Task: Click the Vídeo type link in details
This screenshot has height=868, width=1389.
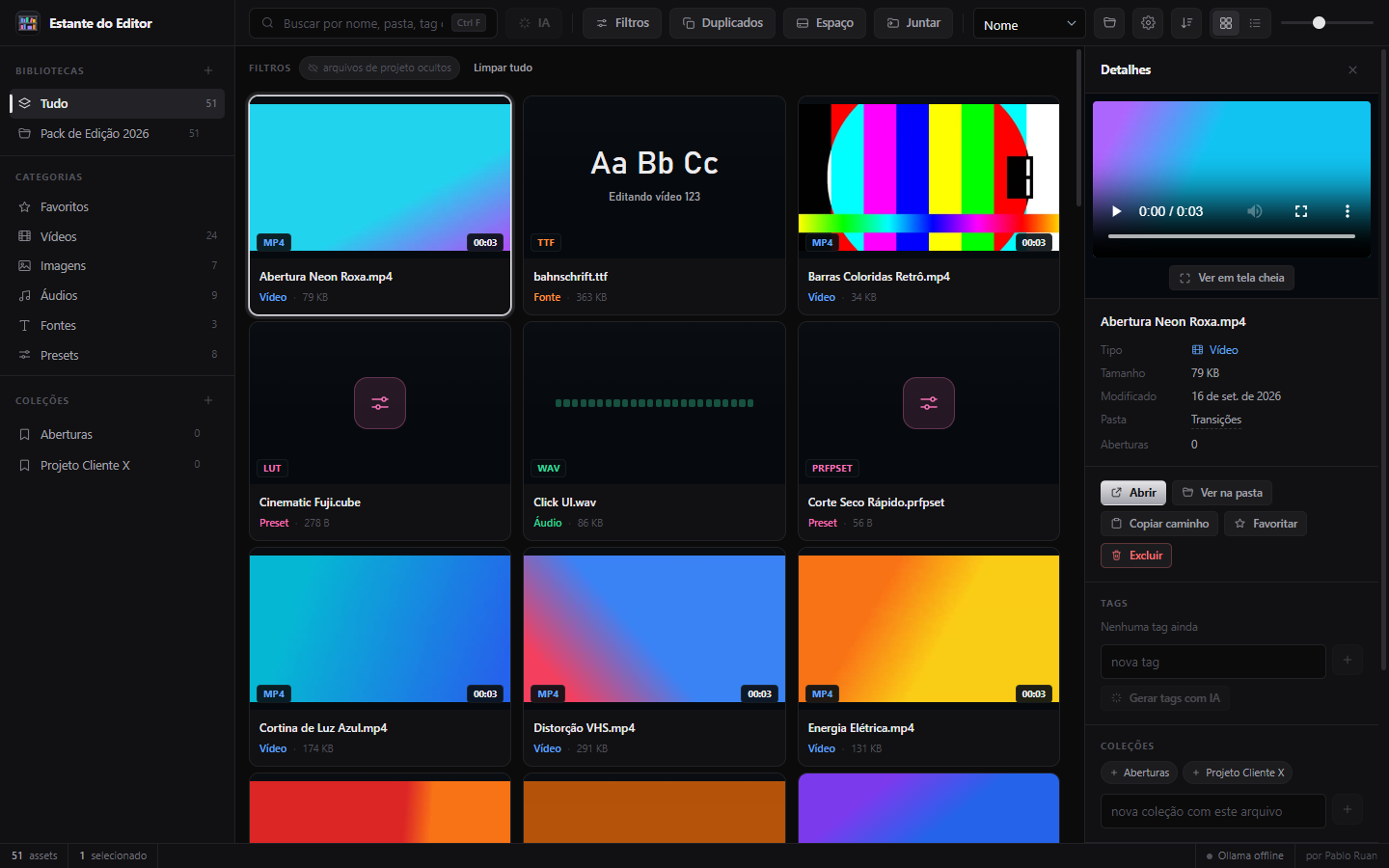Action: point(1214,350)
